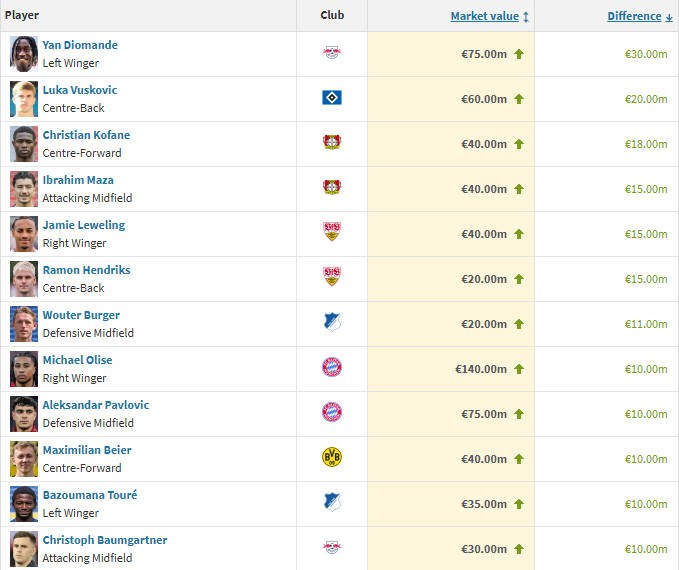Click Bayer Leverkusen crest in Christian Kofane row

pos(332,143)
